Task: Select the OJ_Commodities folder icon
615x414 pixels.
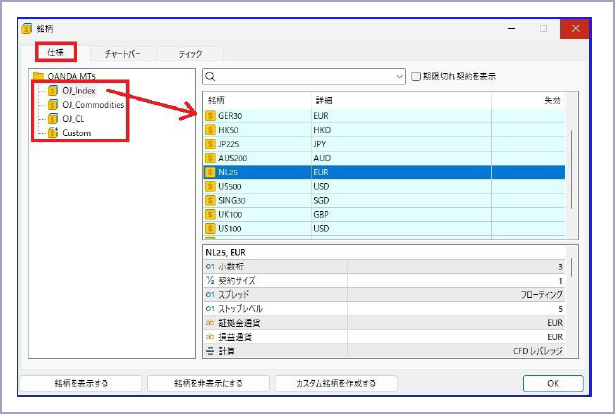Action: coord(53,105)
